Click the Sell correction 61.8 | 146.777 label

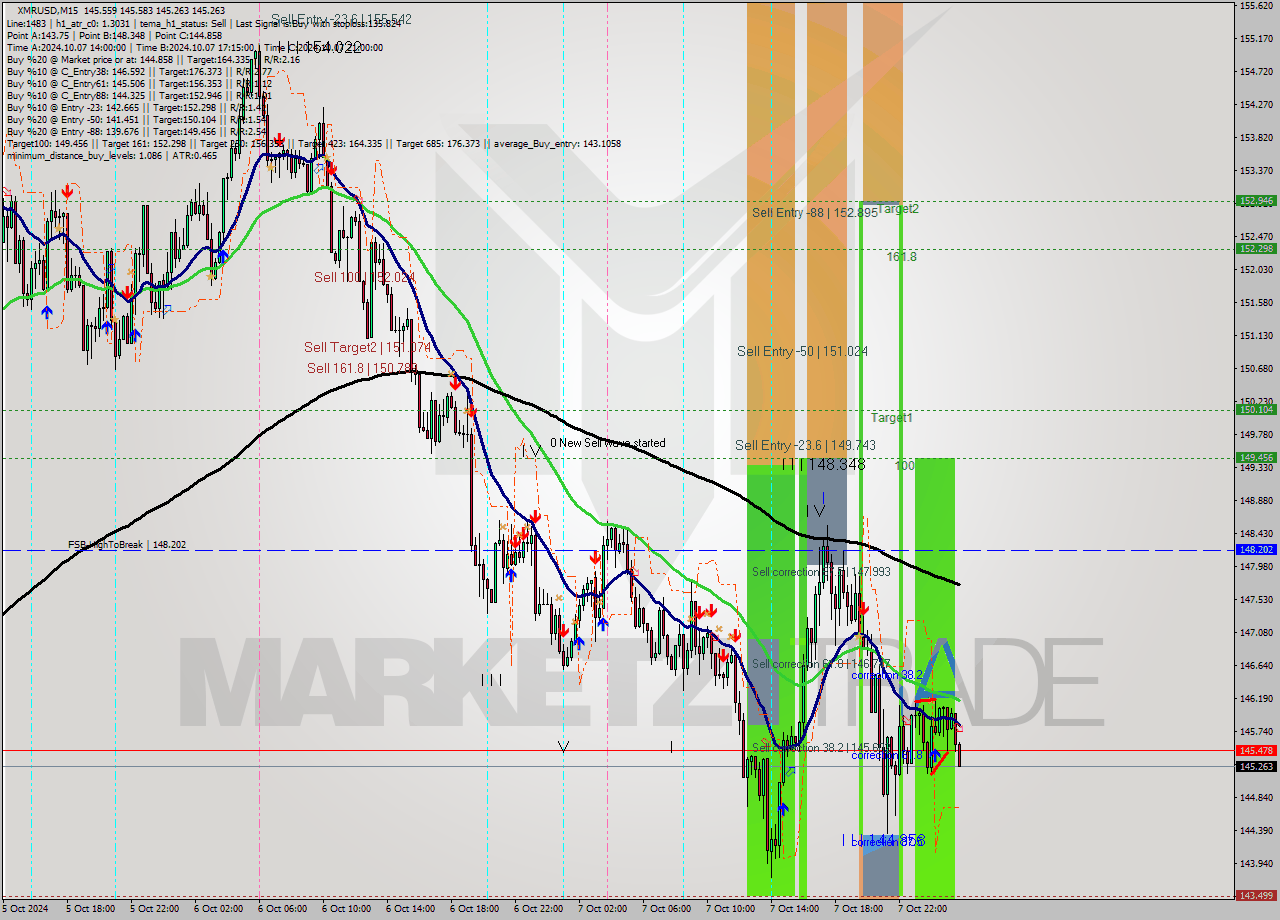821,664
